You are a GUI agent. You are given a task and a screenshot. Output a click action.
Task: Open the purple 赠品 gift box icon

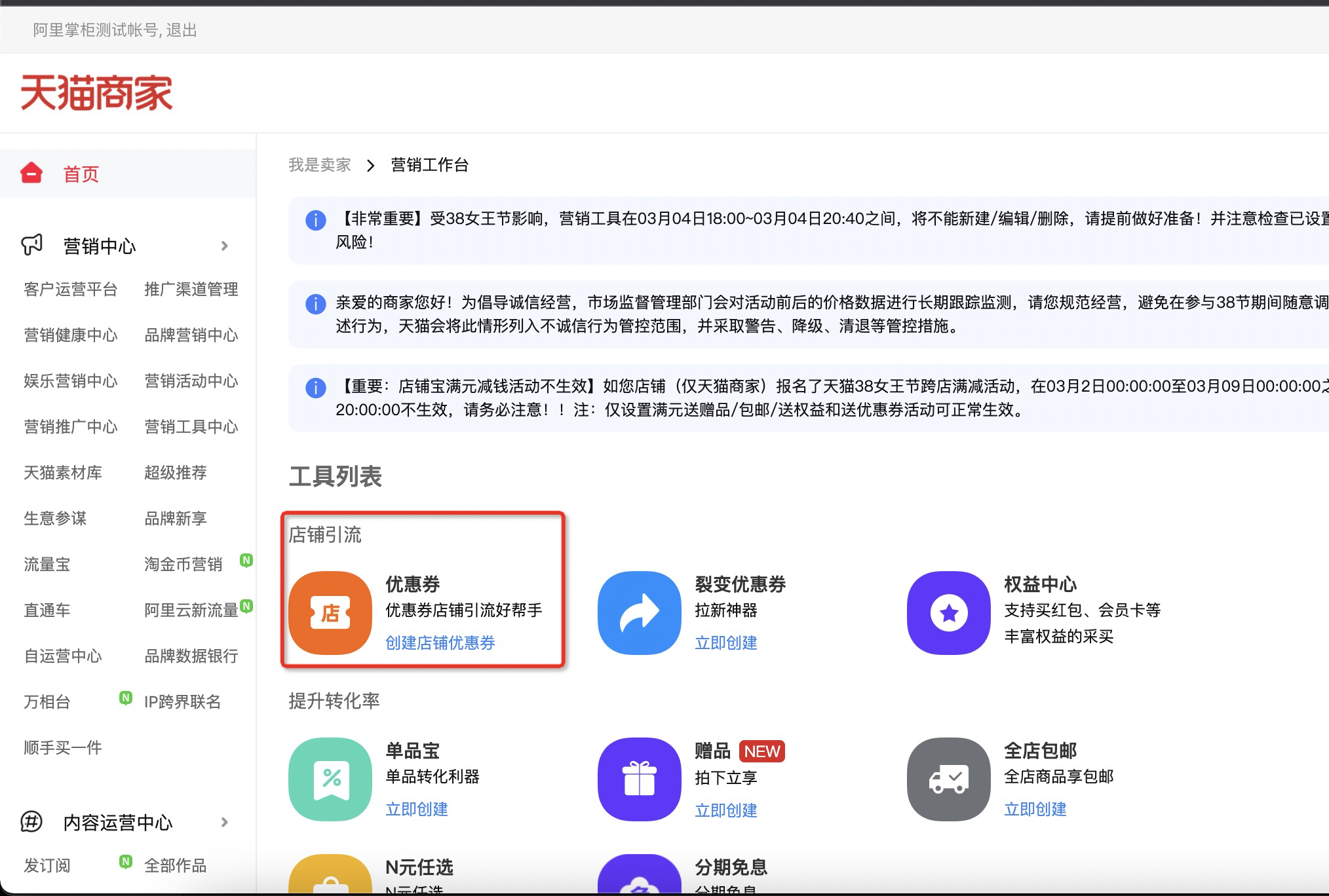point(640,779)
